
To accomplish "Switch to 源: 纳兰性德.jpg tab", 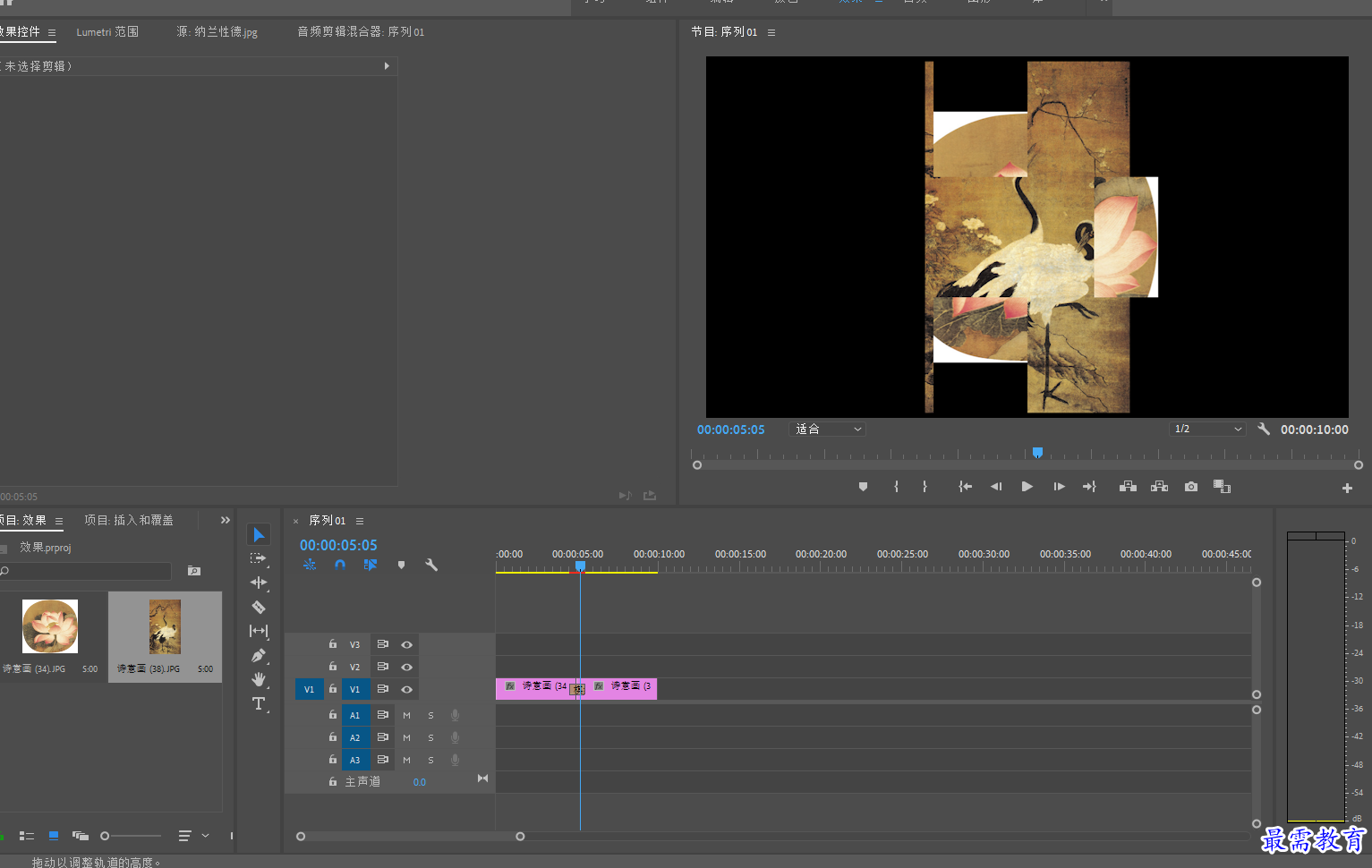I will 217,31.
